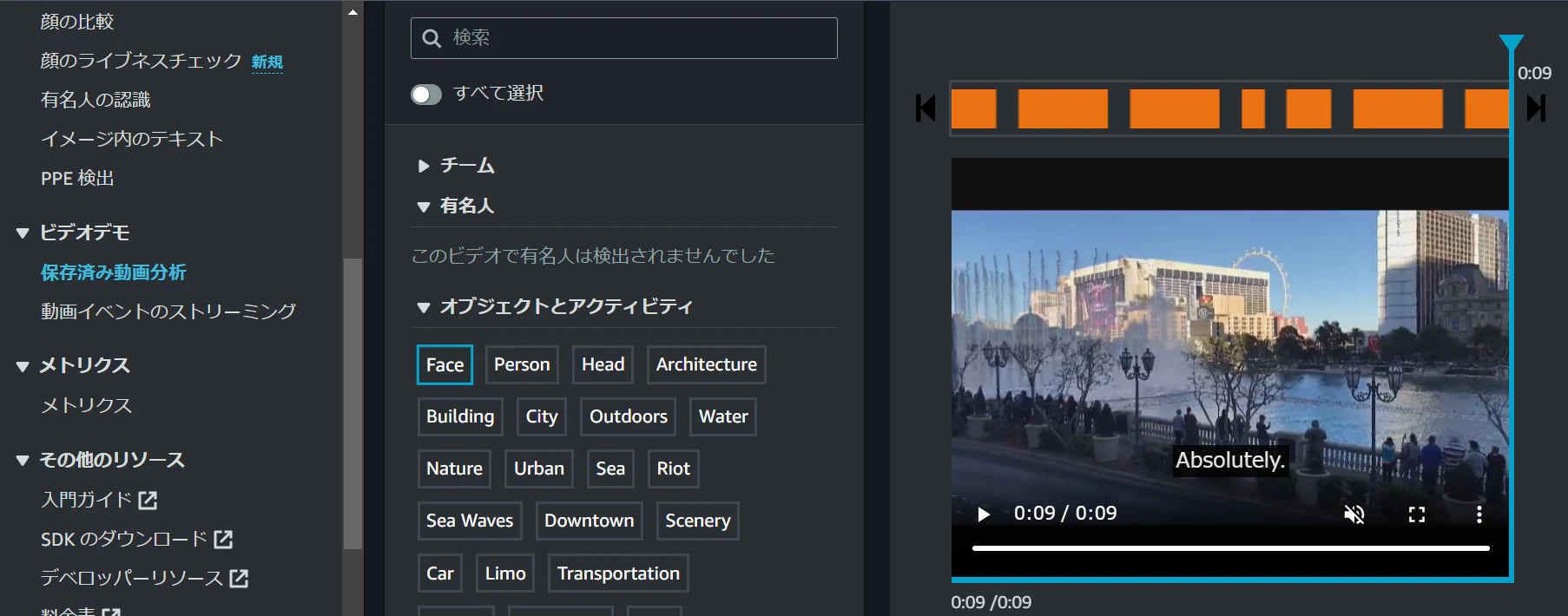Viewport: 1568px width, 616px height.
Task: Click the first orange timeline segment
Action: pyautogui.click(x=973, y=108)
